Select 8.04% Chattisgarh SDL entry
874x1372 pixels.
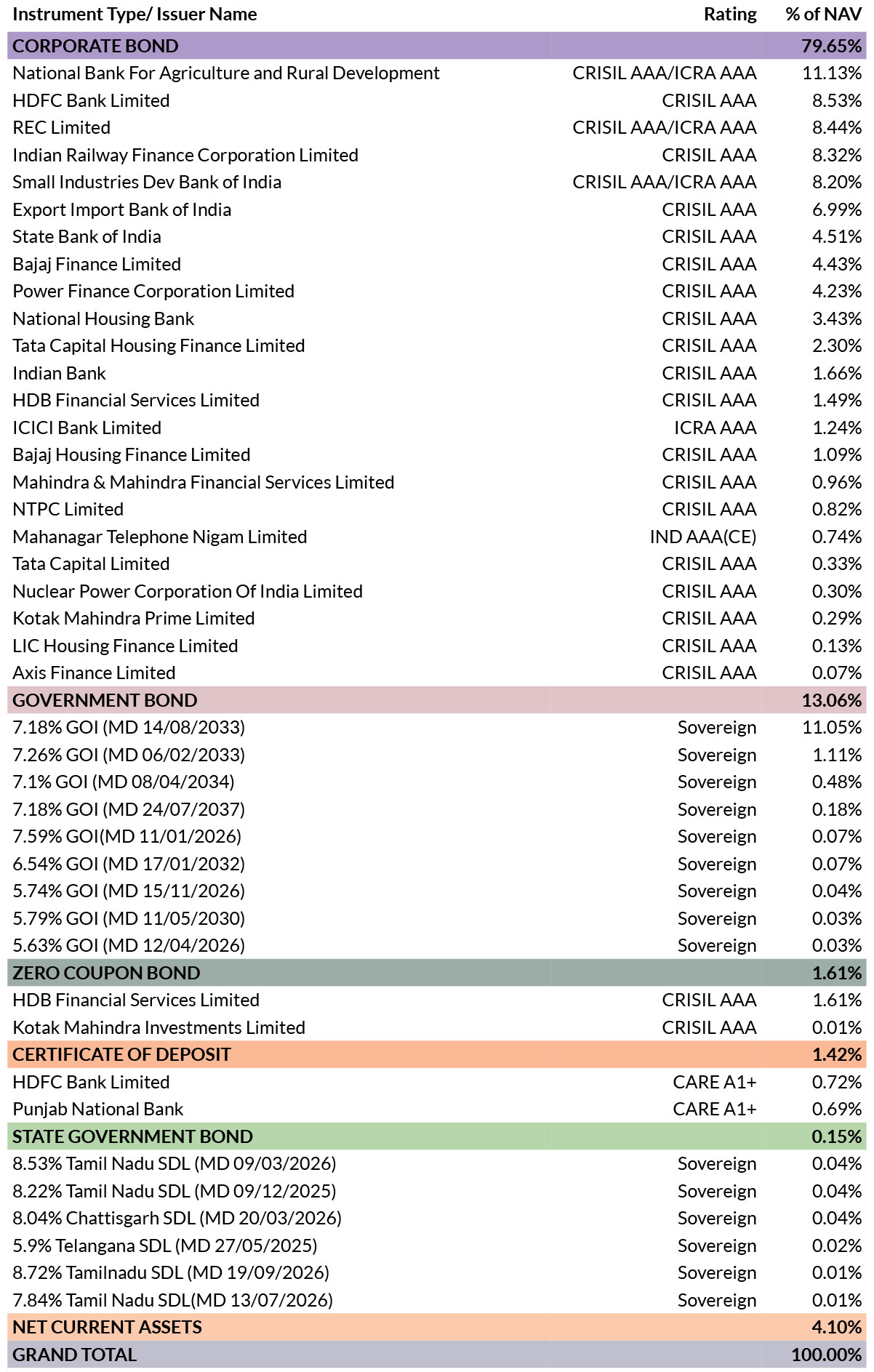pyautogui.click(x=177, y=1218)
